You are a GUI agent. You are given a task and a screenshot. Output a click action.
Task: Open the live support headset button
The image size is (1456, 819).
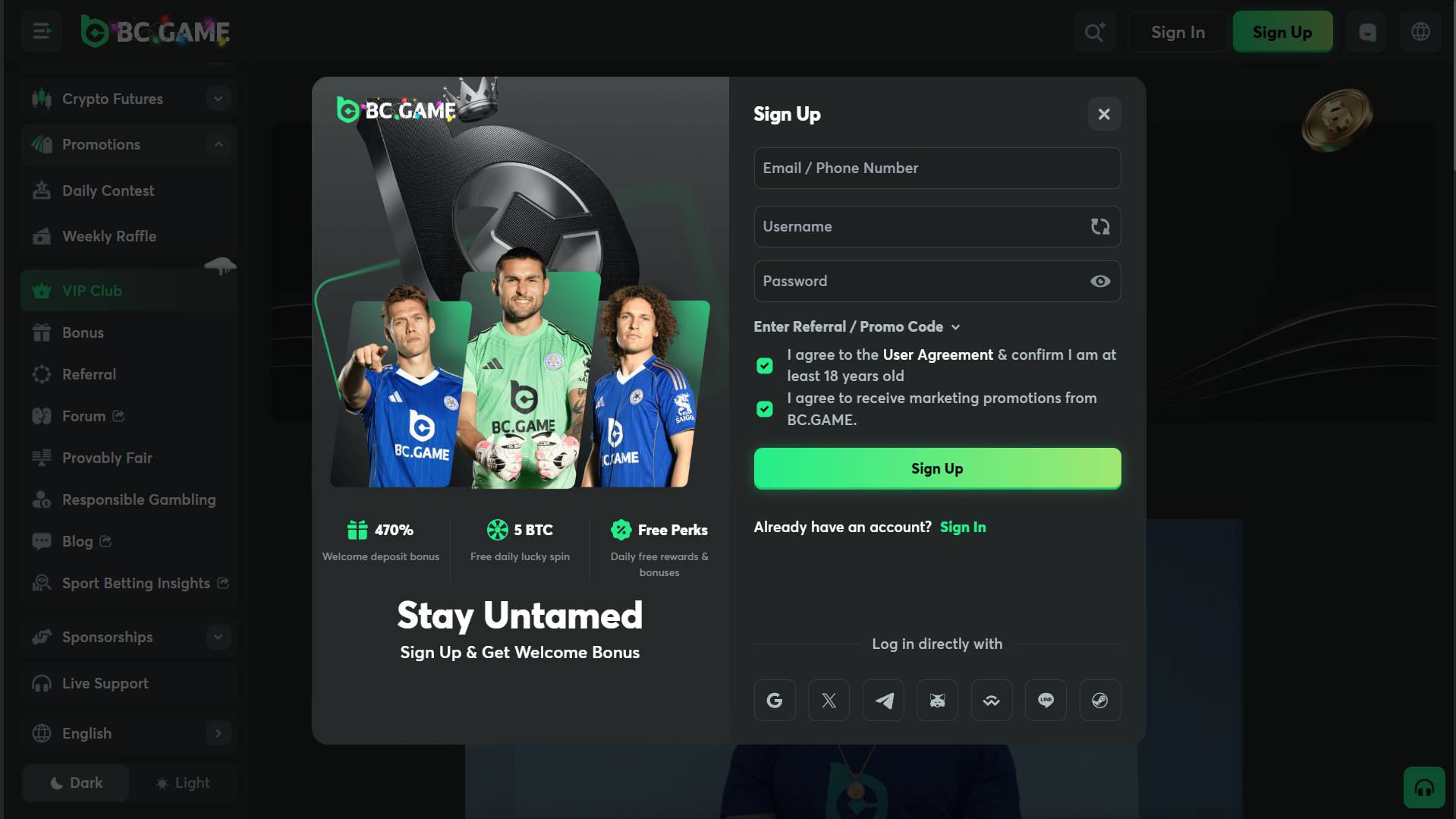(1424, 787)
